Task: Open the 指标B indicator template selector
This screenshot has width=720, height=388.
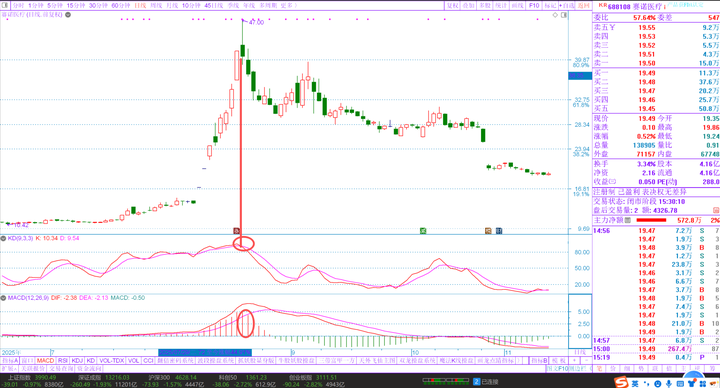Action: 539,360
